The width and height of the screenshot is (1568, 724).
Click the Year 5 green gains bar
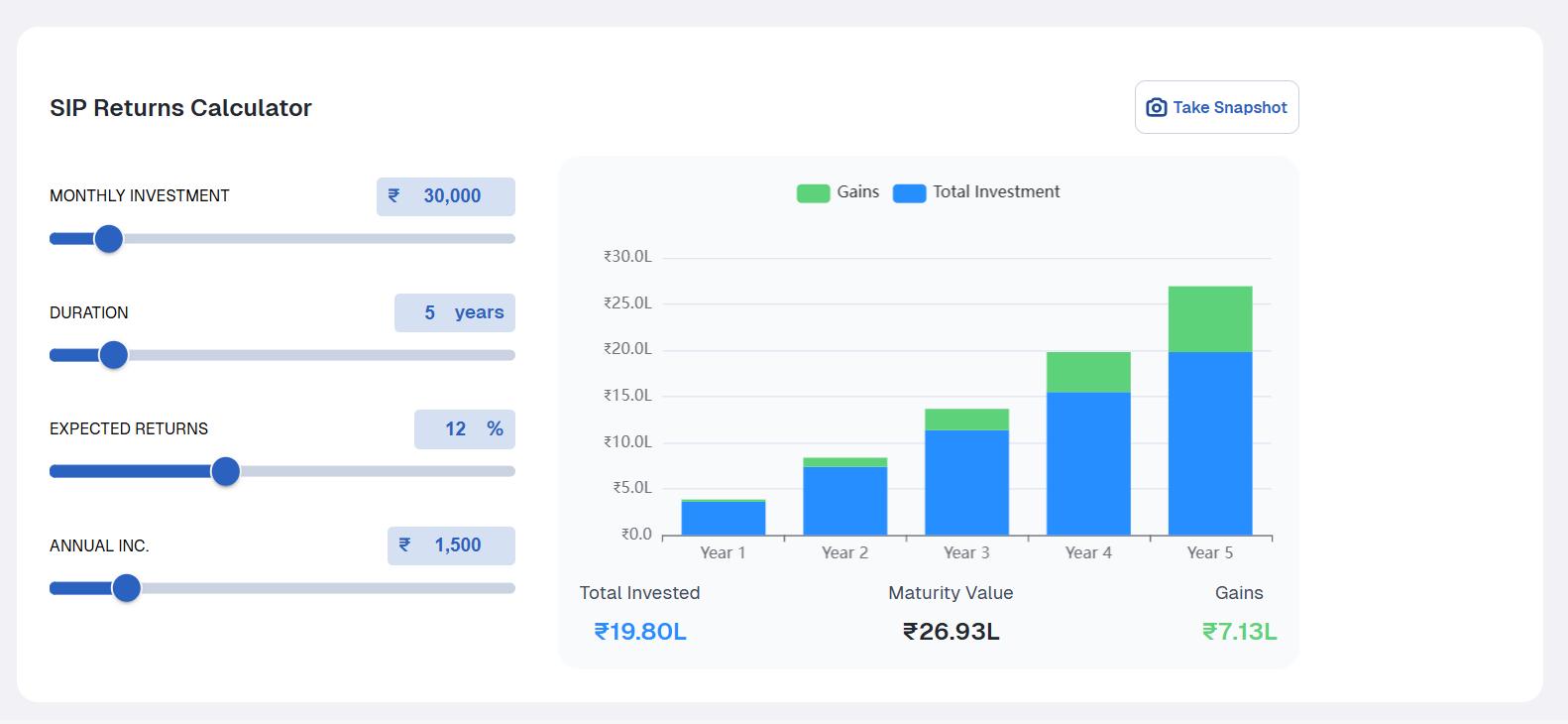point(1210,318)
